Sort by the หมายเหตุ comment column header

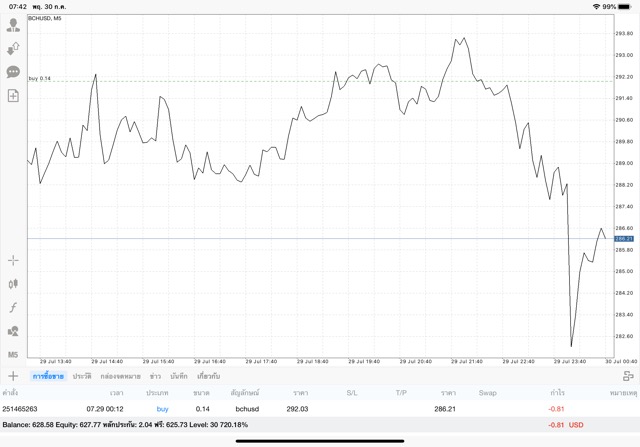tap(623, 393)
